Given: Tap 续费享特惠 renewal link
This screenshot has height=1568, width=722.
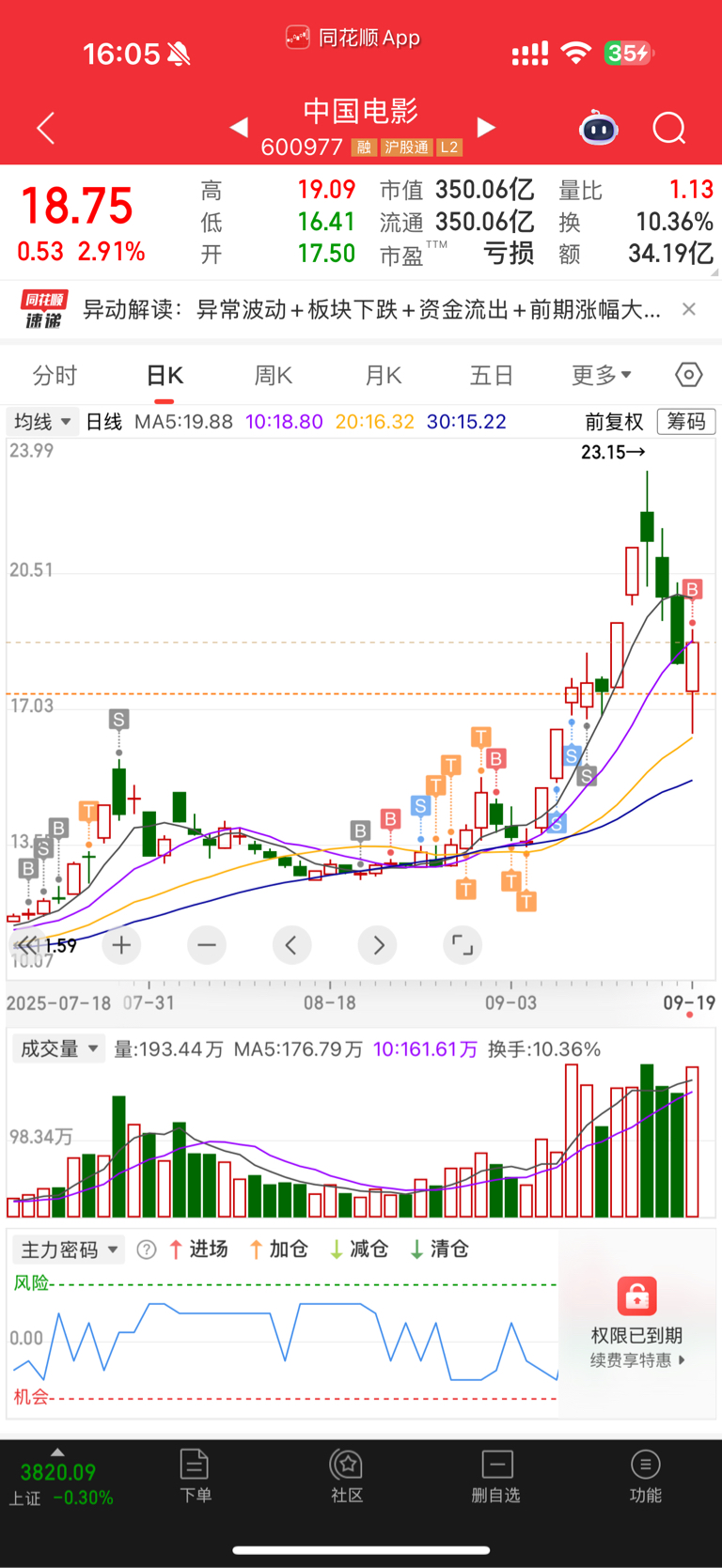Looking at the screenshot, I should tap(637, 1360).
